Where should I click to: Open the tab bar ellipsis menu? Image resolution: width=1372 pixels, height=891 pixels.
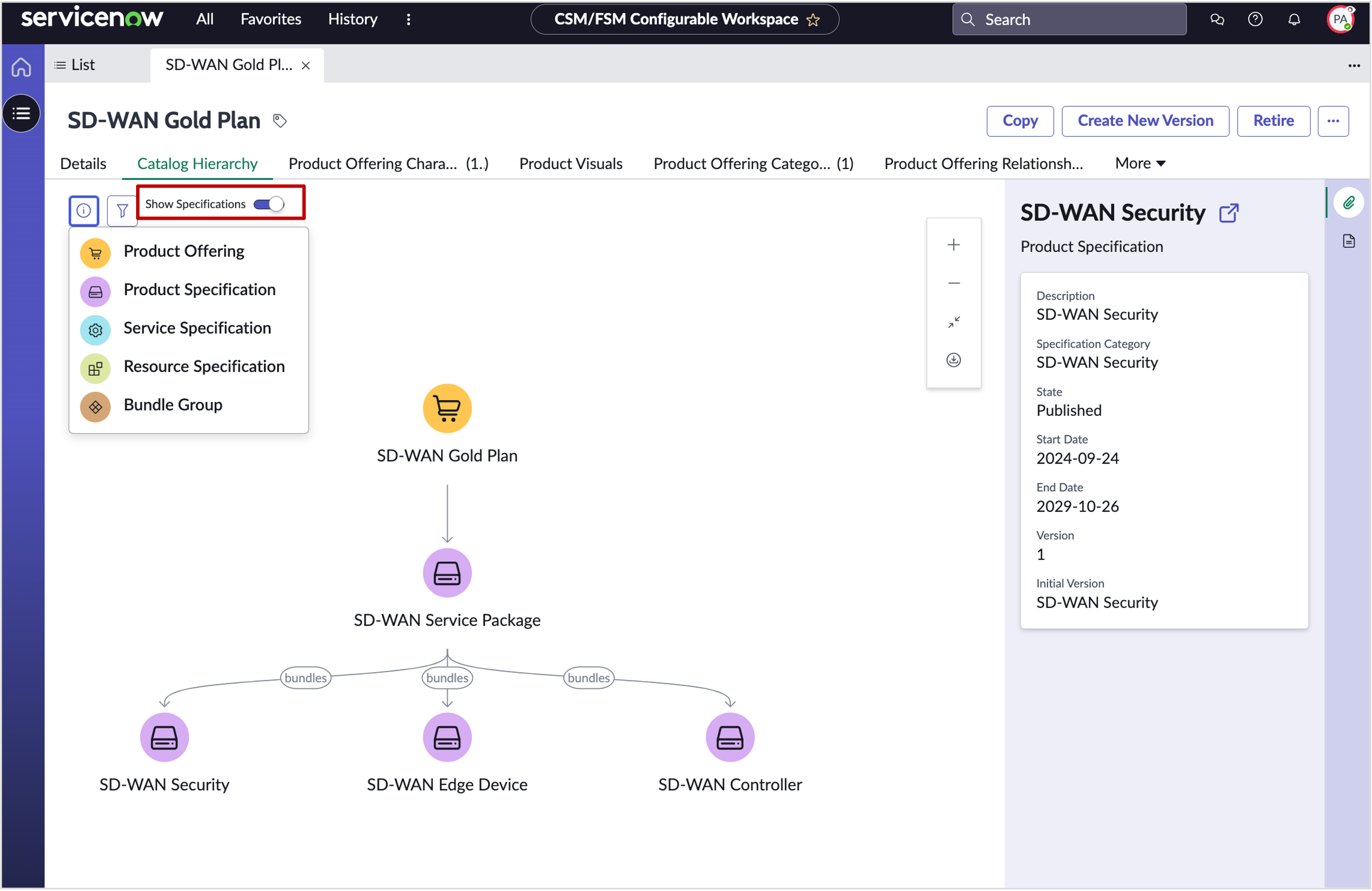(1353, 66)
